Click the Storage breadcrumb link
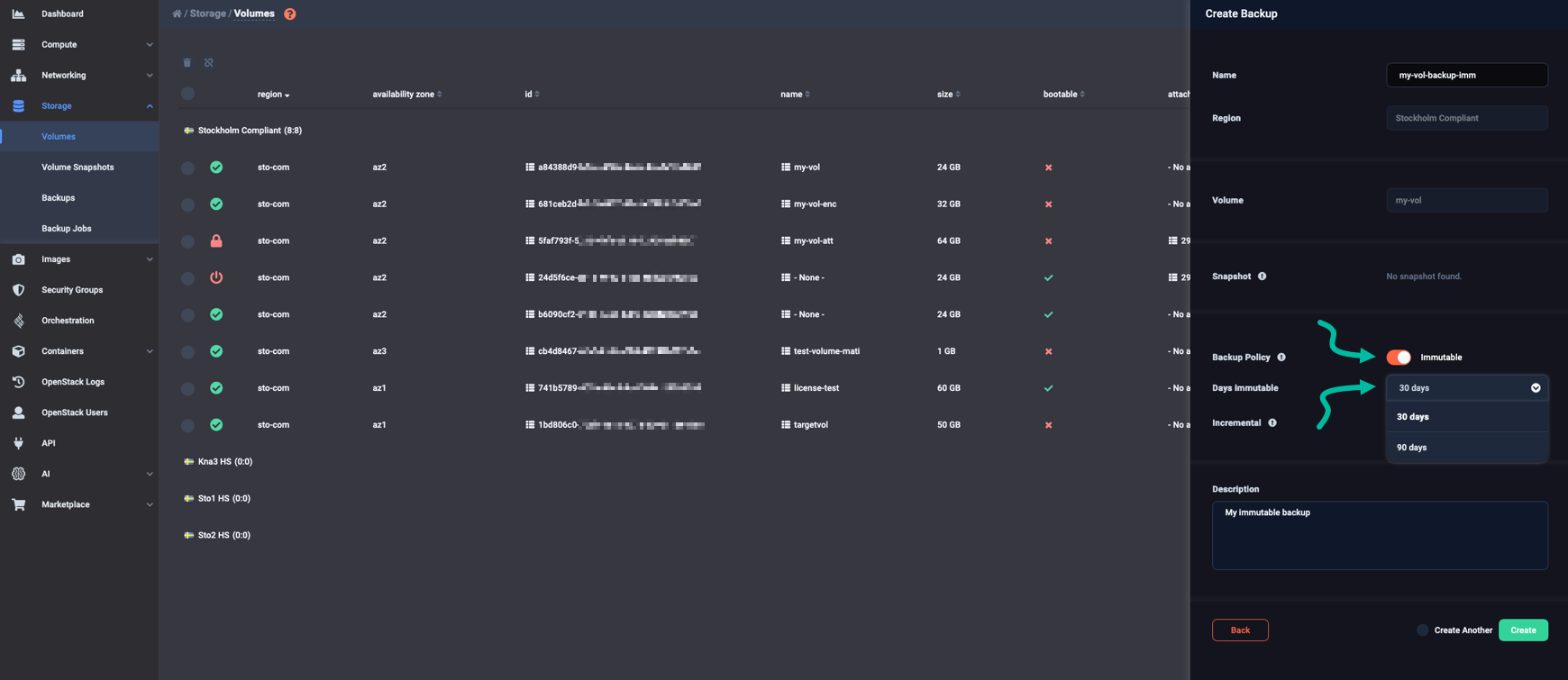This screenshot has height=680, width=1568. (207, 14)
